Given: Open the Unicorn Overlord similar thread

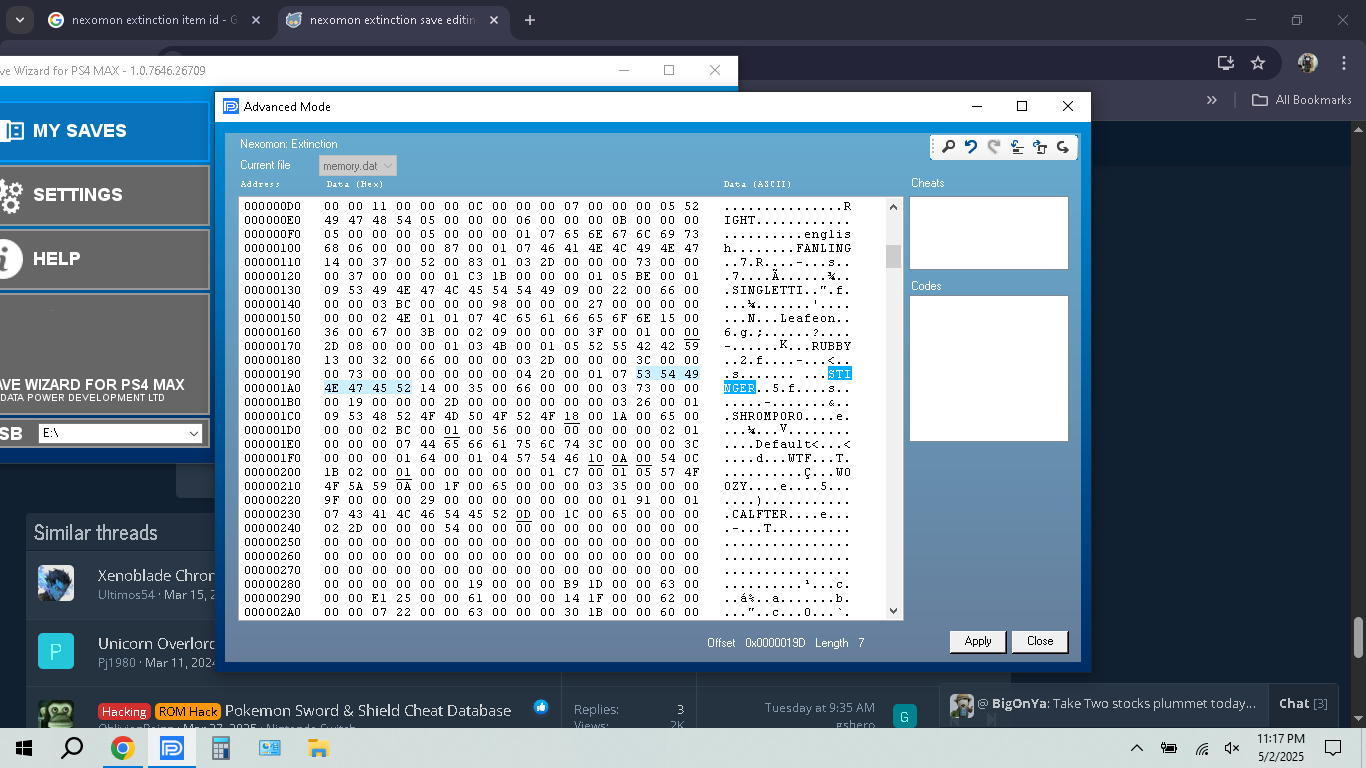Looking at the screenshot, I should (x=156, y=644).
